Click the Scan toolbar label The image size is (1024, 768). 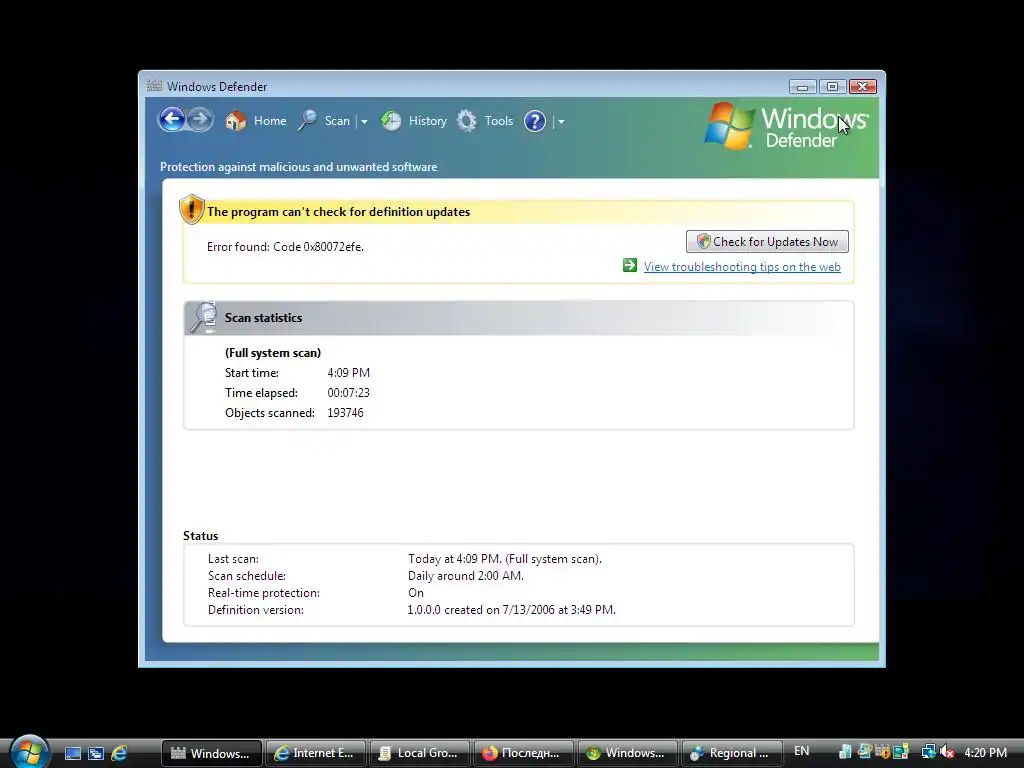pyautogui.click(x=337, y=121)
